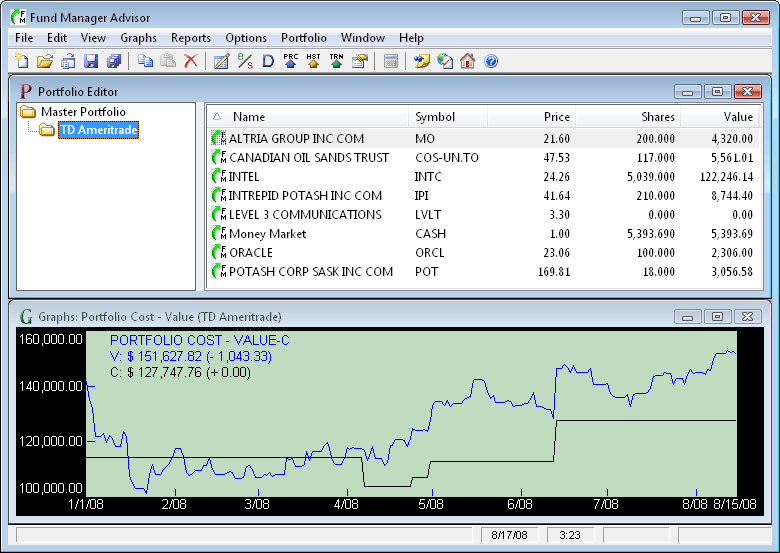Screen dimensions: 780x553
Task: Click the Save All stacked disks icon
Action: point(114,61)
